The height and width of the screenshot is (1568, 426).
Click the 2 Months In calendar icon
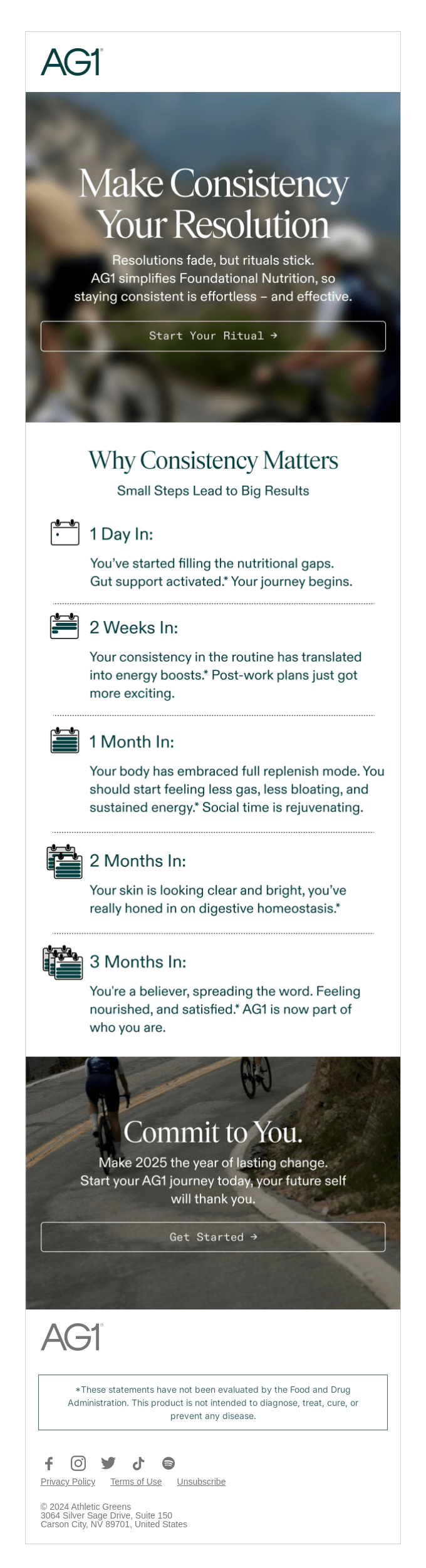coord(65,861)
